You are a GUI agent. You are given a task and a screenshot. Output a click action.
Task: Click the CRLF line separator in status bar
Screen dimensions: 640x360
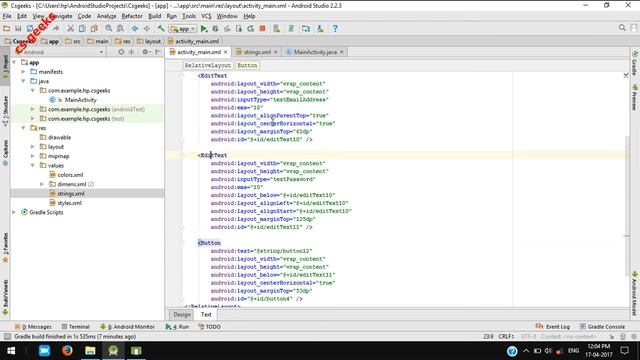[x=506, y=336]
